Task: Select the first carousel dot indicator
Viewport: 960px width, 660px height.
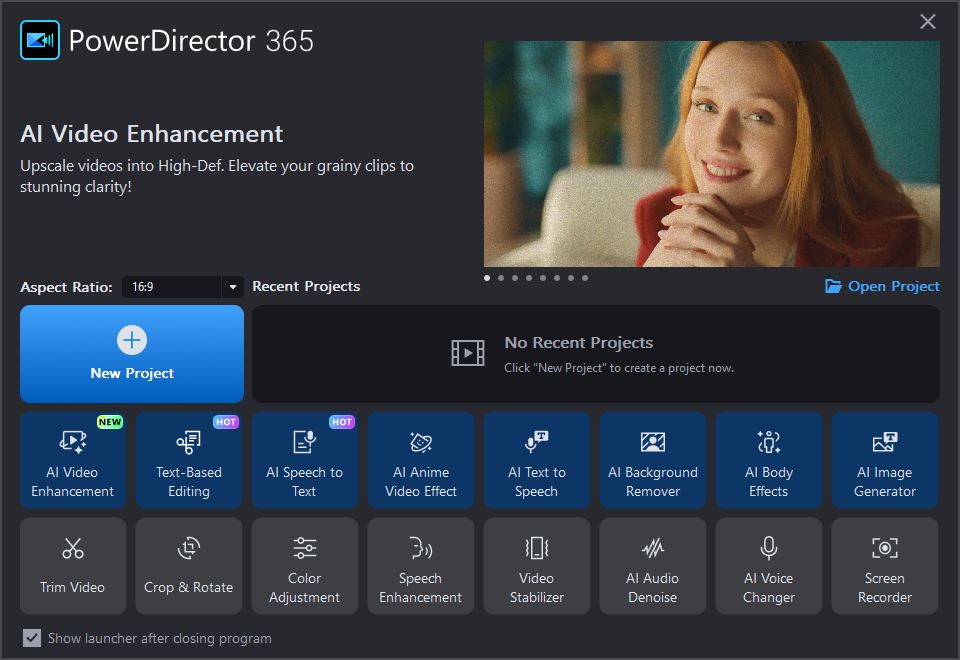Action: (x=487, y=278)
